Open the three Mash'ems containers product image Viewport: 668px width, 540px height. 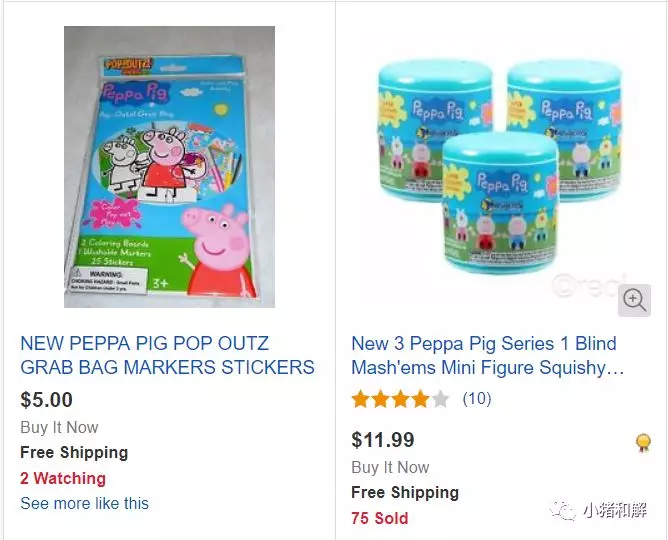tap(498, 166)
